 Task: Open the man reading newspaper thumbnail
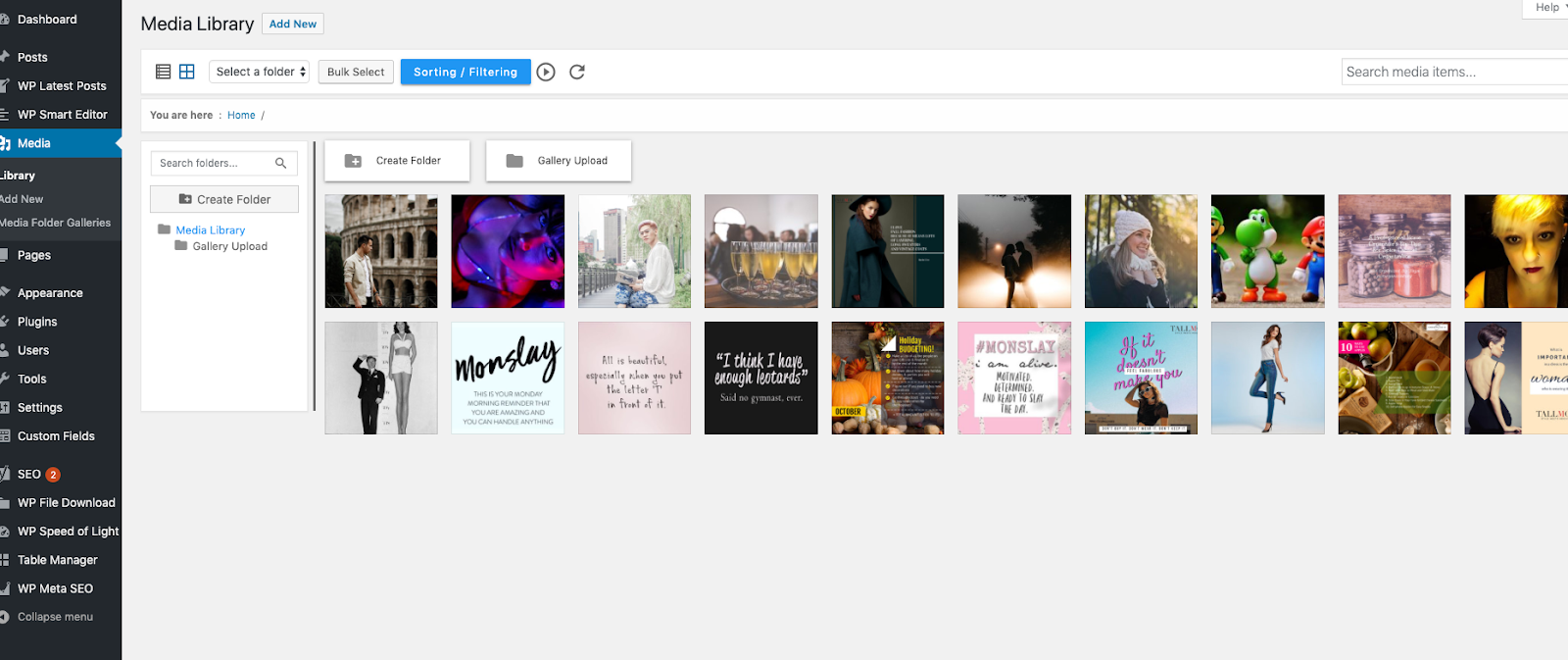click(635, 251)
